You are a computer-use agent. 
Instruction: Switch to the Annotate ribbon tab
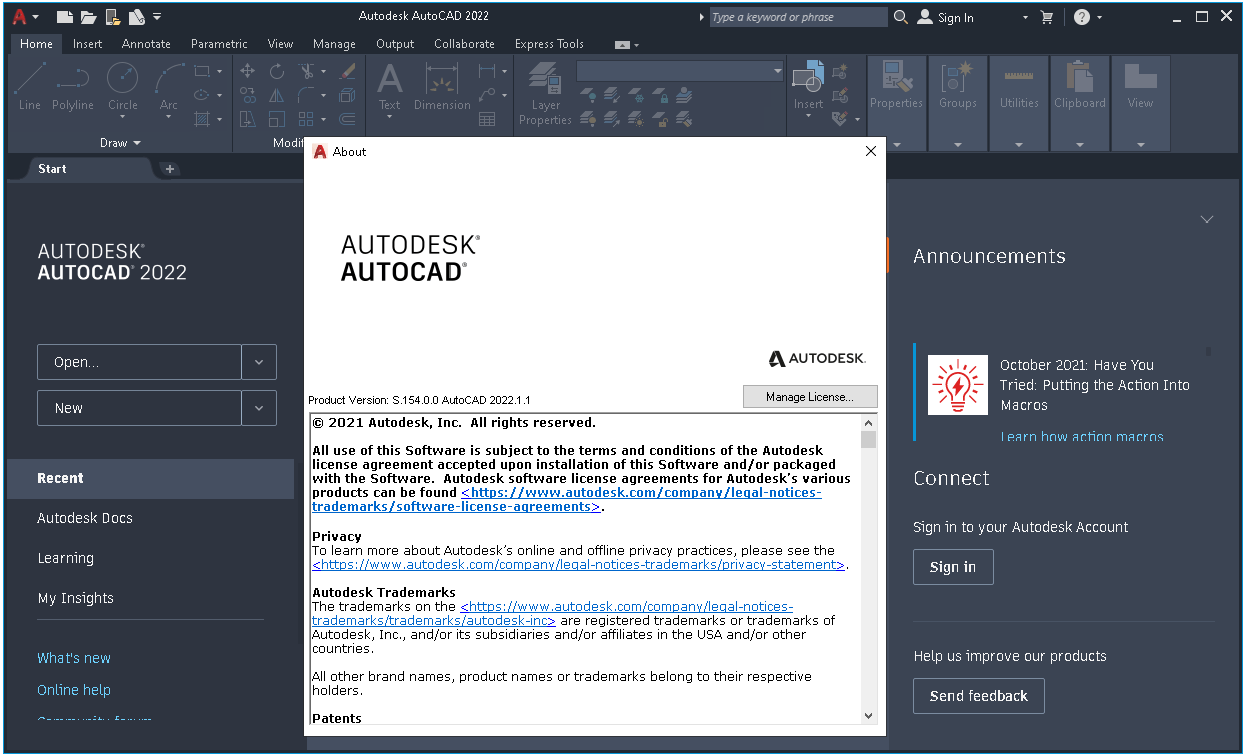tap(146, 44)
